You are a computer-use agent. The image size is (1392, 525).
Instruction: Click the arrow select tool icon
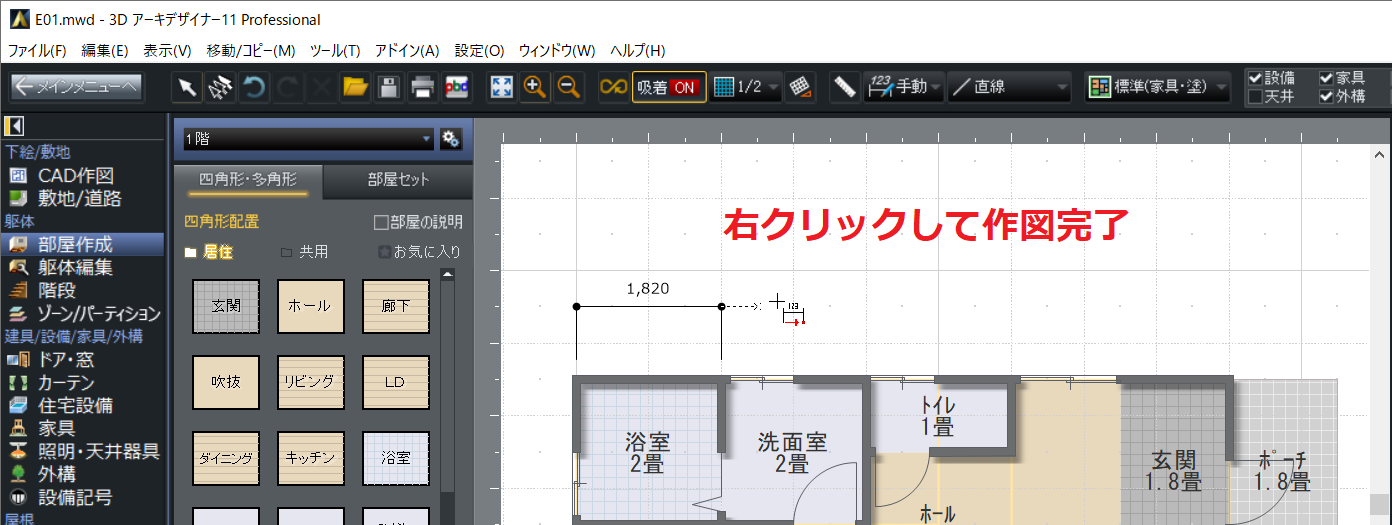187,87
